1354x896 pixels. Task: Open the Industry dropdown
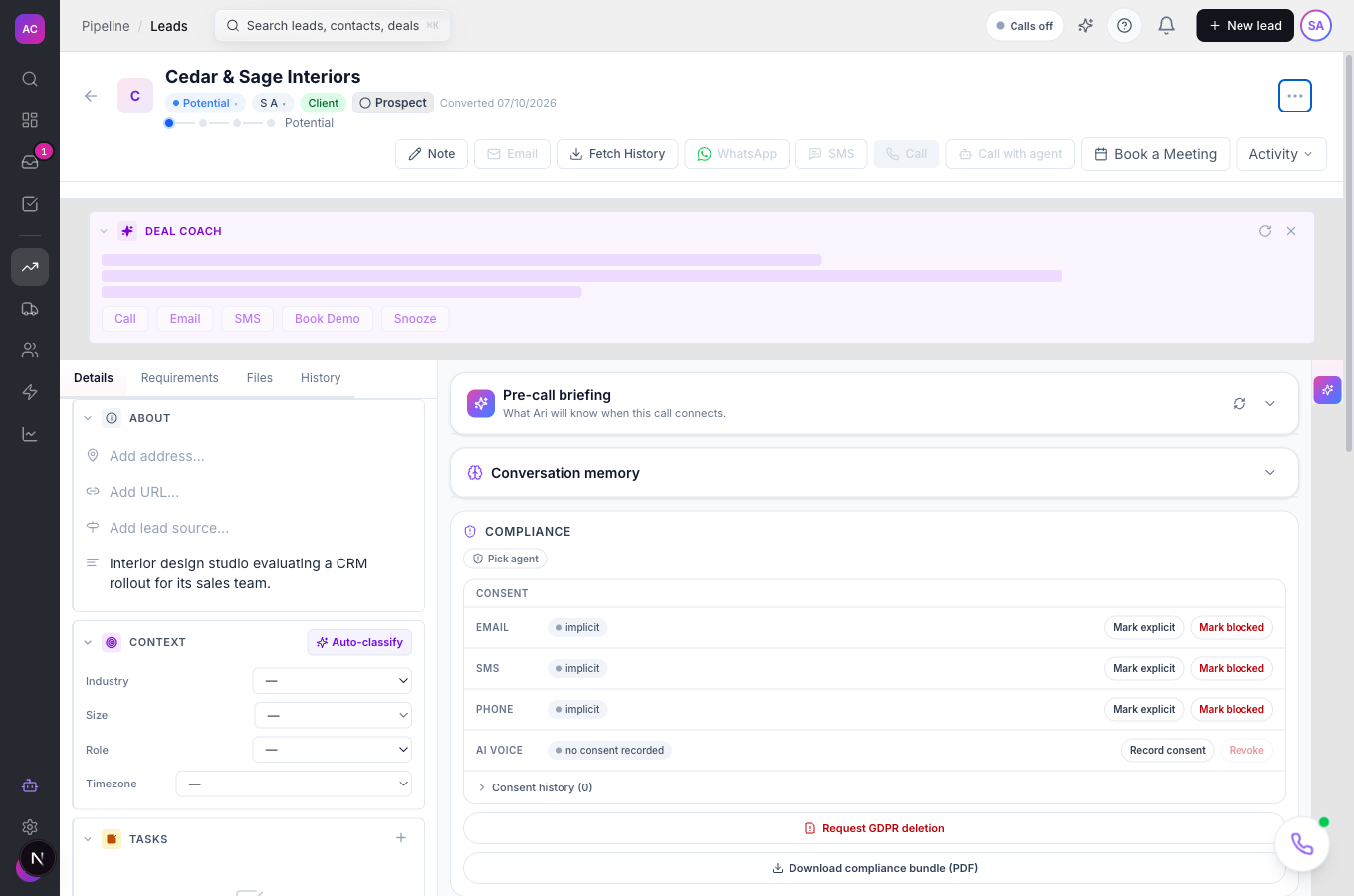tap(333, 681)
